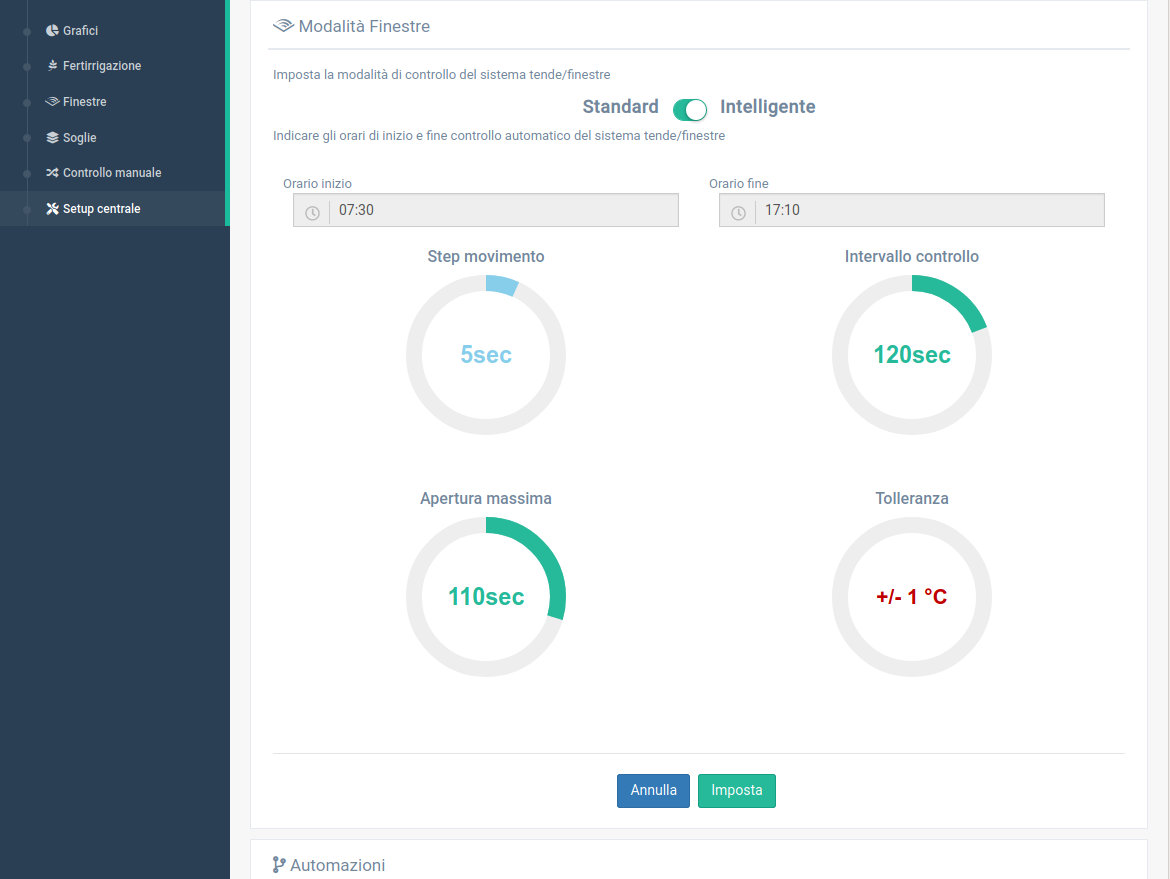Click the Annulla button
This screenshot has width=1170, height=879.
(653, 791)
